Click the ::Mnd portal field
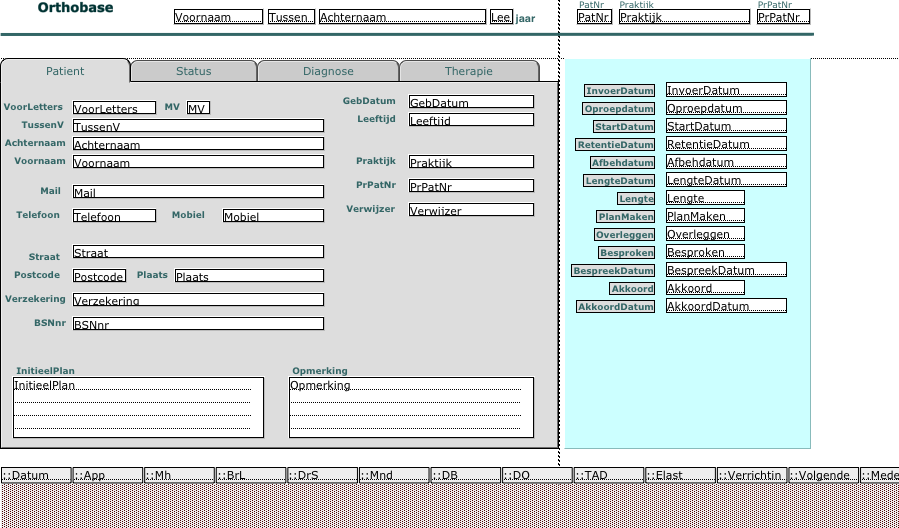 394,475
